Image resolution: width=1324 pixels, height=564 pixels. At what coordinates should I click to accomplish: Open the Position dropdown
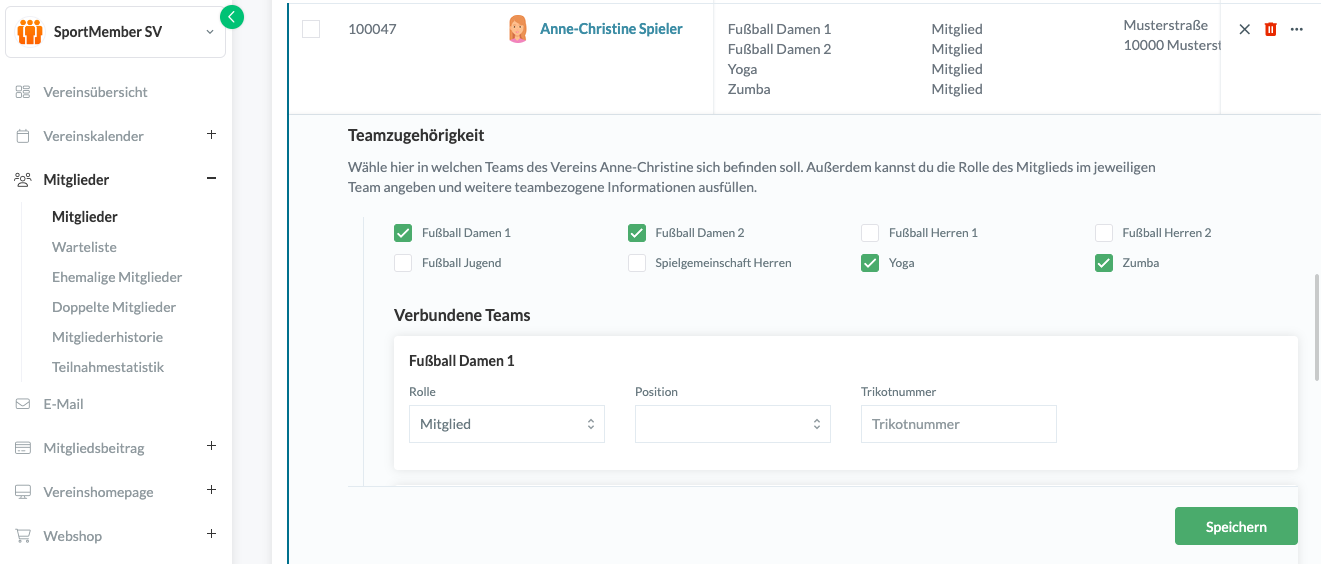[733, 424]
